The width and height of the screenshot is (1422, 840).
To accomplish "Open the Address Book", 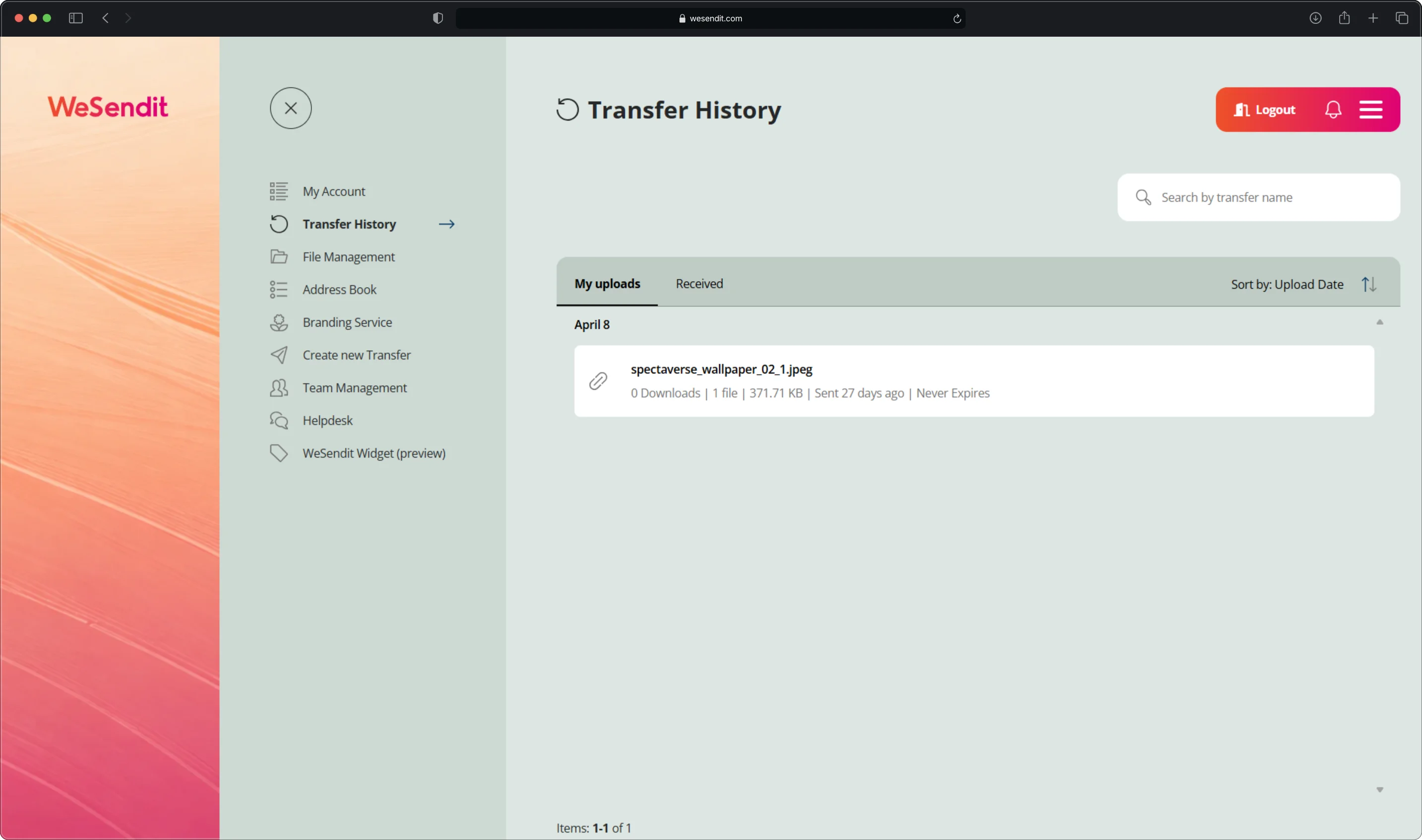I will click(340, 290).
